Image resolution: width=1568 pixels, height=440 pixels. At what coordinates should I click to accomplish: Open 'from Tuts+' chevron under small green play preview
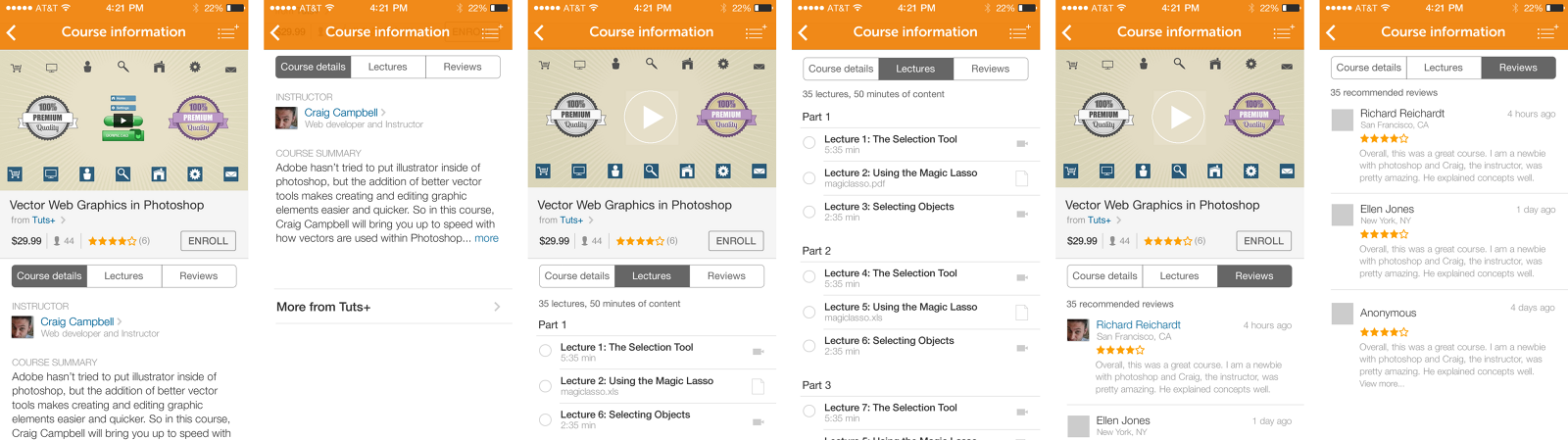(x=64, y=220)
